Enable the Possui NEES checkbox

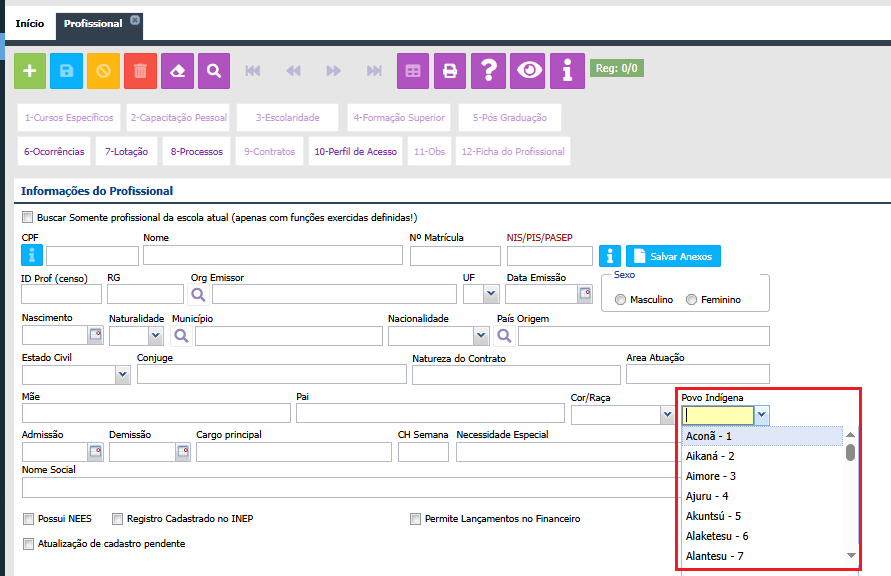click(28, 519)
